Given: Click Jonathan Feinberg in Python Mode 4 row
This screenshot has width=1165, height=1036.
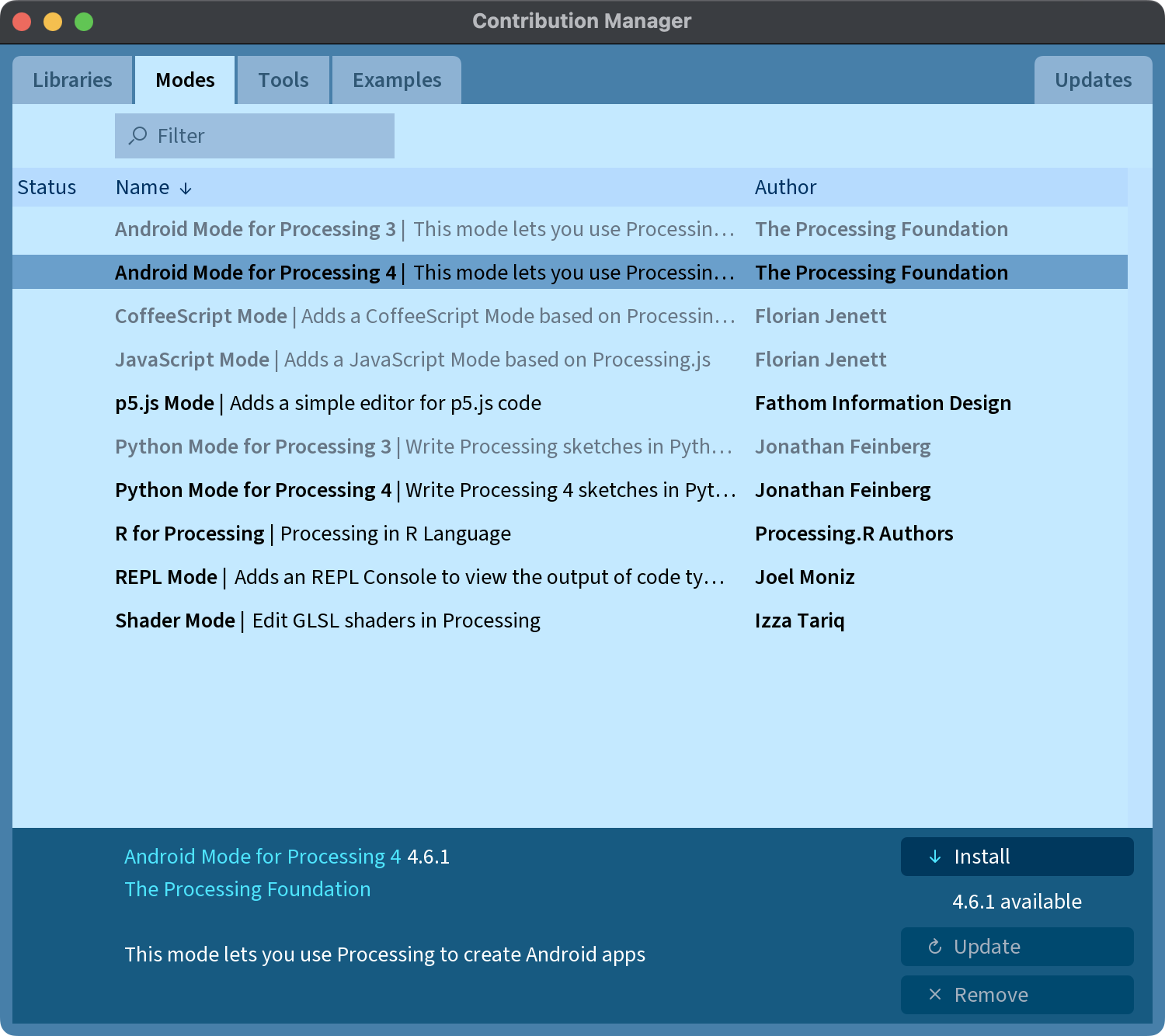Looking at the screenshot, I should pyautogui.click(x=843, y=490).
